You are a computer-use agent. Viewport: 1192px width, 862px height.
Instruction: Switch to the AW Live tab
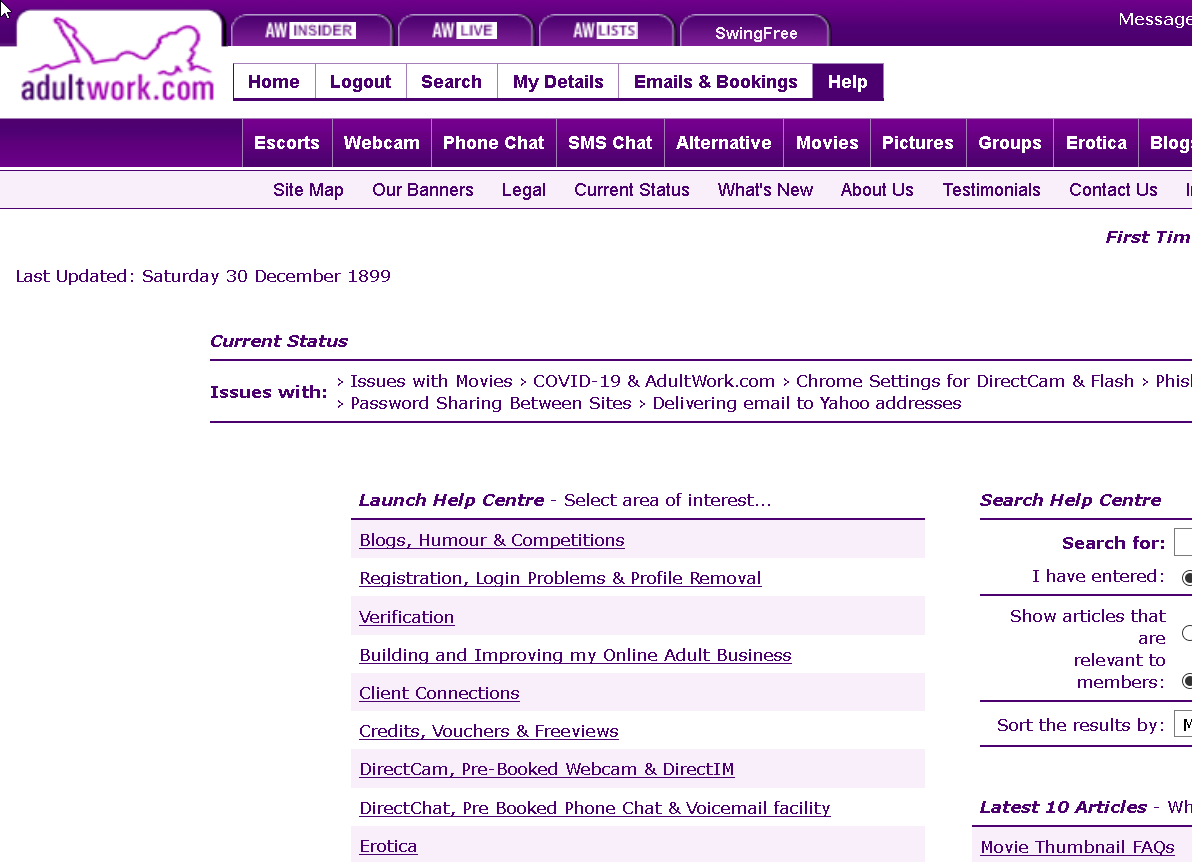click(464, 30)
